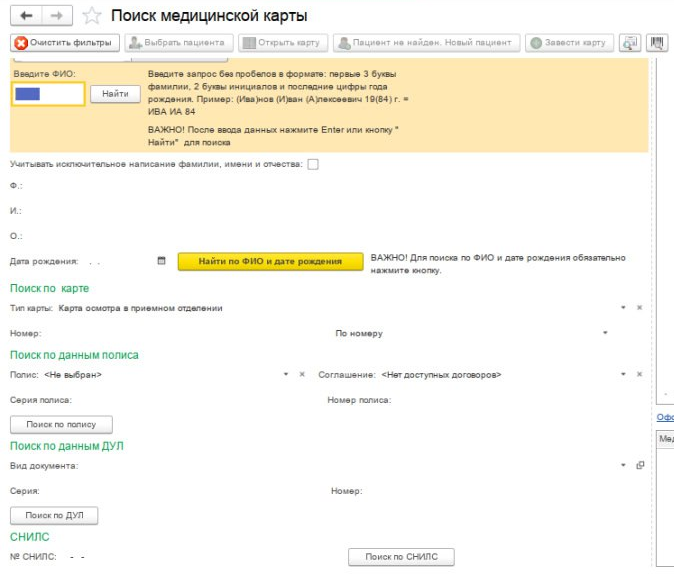Add page to favorites with star icon
This screenshot has width=674, height=575.
(91, 16)
